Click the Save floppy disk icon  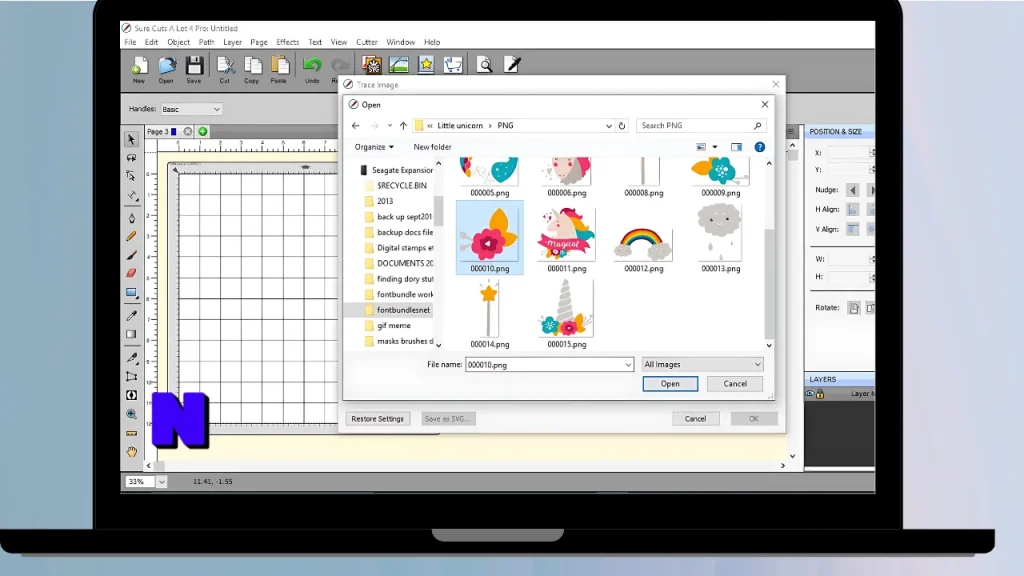tap(194, 66)
